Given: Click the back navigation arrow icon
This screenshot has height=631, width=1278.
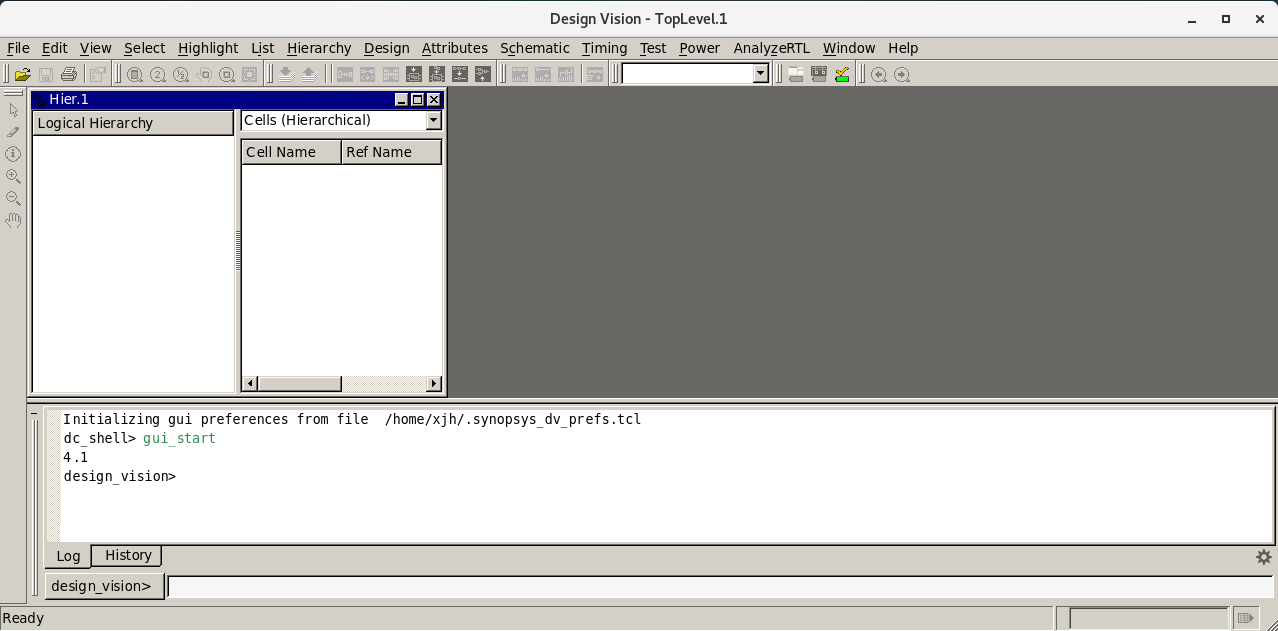Looking at the screenshot, I should click(879, 73).
